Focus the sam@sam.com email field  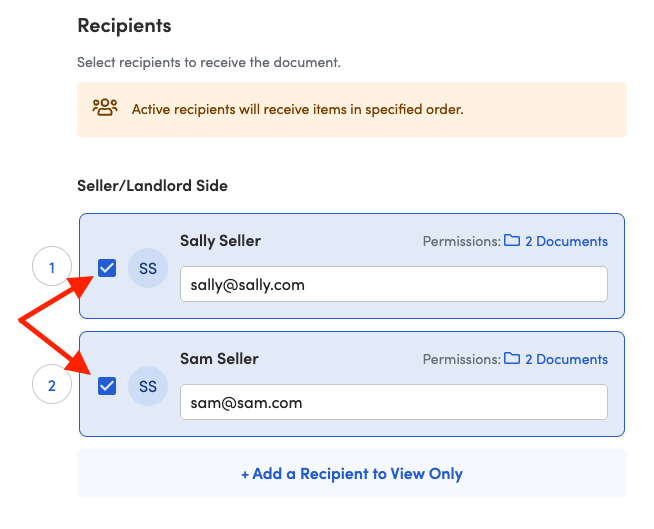point(394,402)
